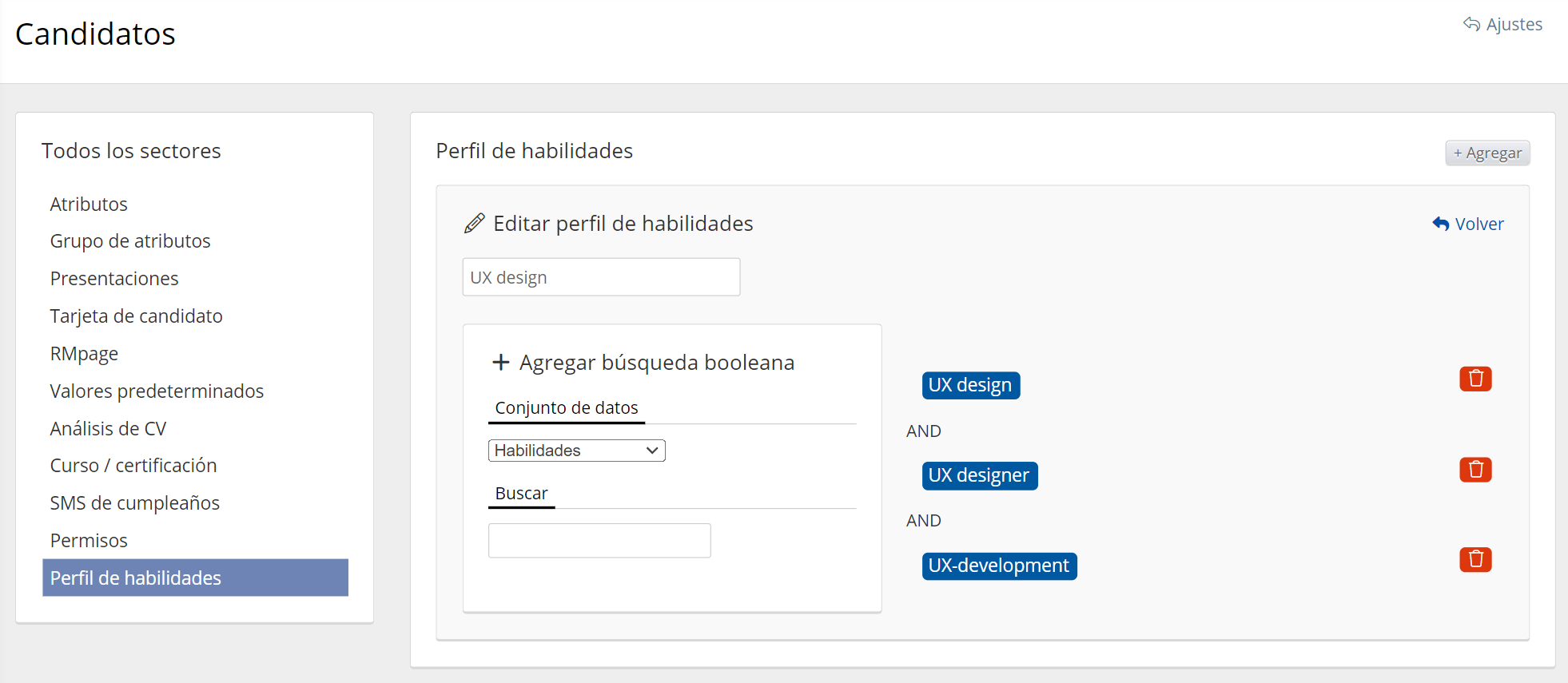Select Grupo de atributos menu item
This screenshot has height=683, width=1568.
coord(130,241)
